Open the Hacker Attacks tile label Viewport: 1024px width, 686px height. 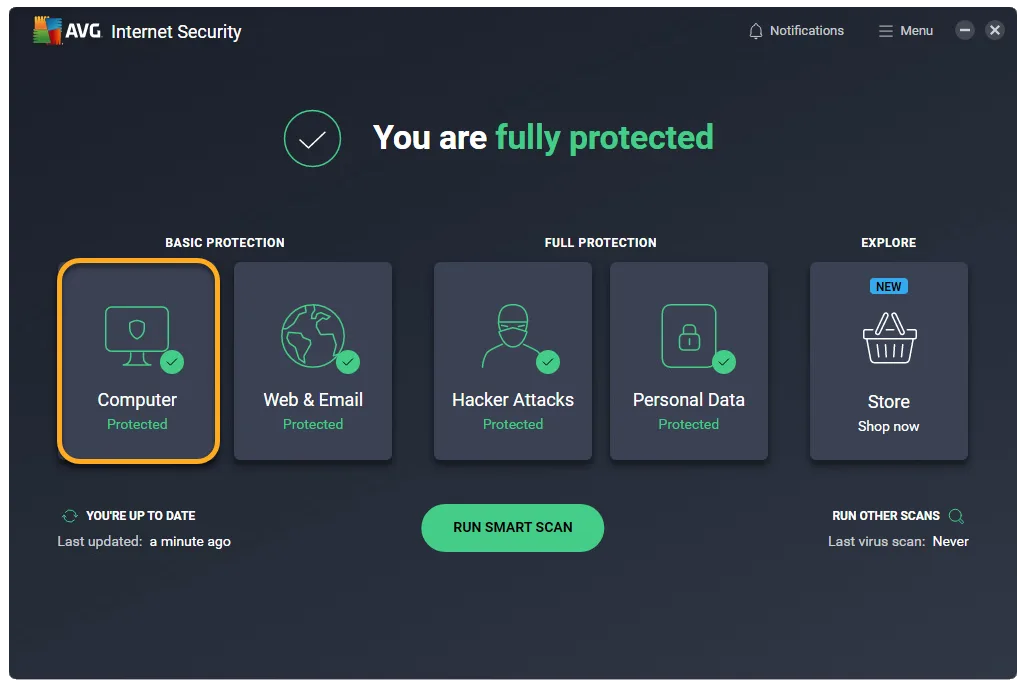[513, 400]
